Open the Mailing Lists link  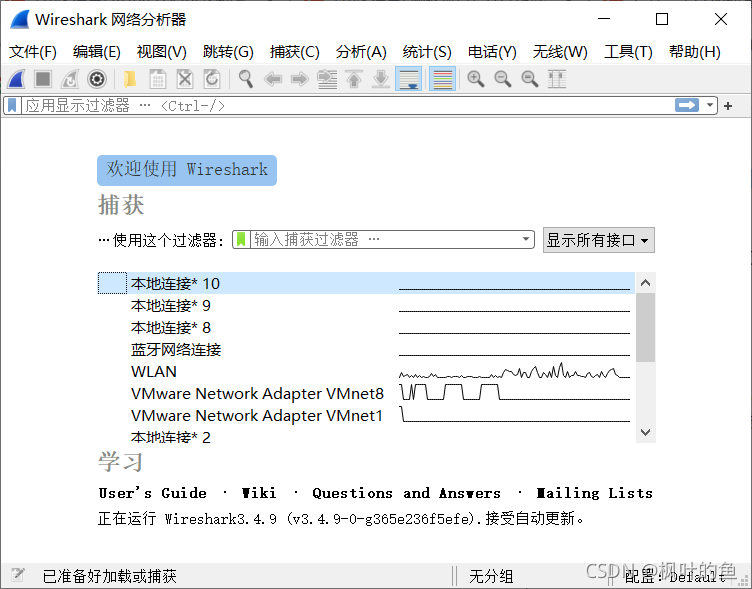coord(594,493)
